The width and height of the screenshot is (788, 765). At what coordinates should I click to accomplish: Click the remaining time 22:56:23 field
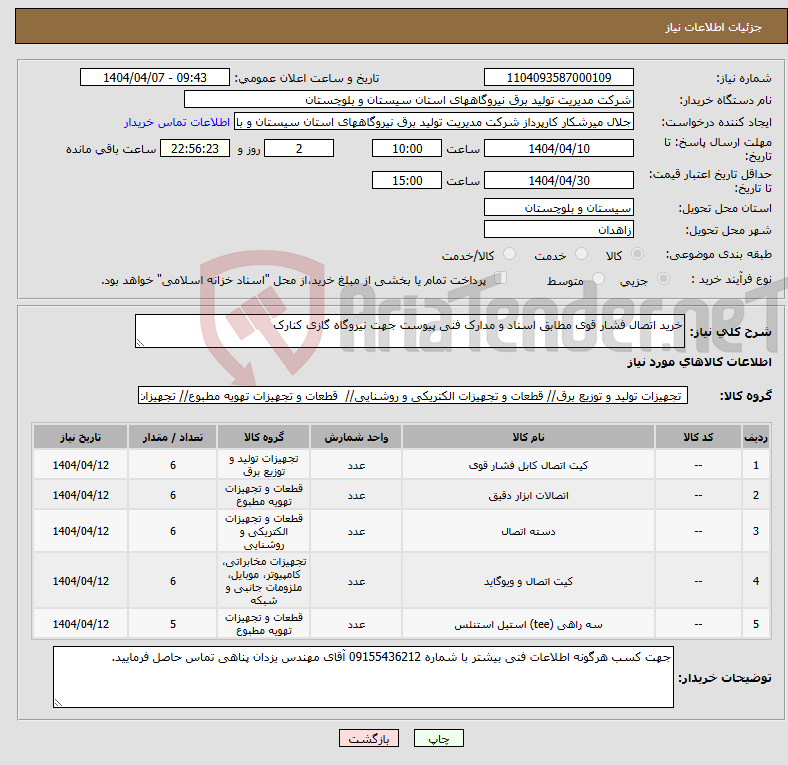(195, 148)
